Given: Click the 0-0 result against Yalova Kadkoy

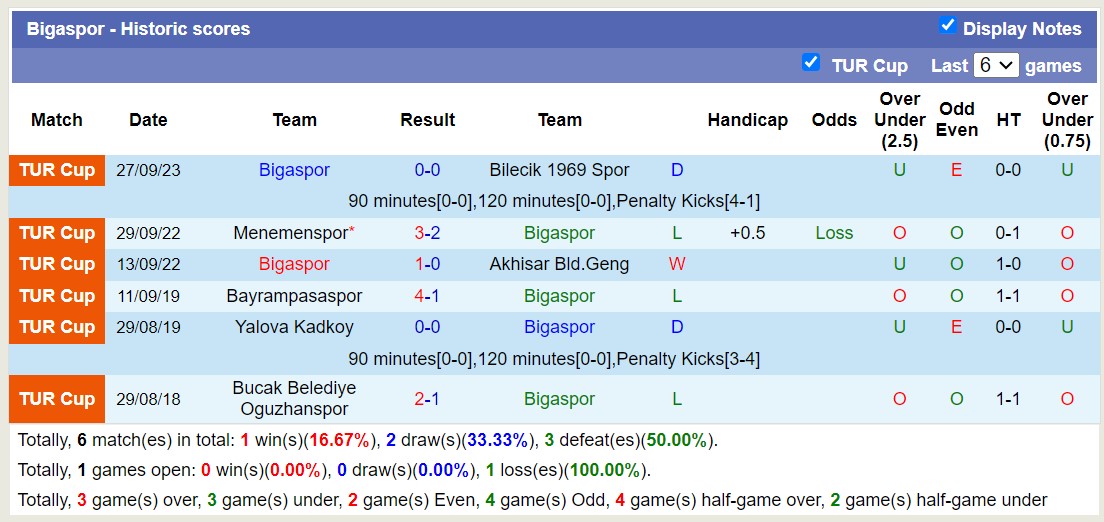Looking at the screenshot, I should [427, 327].
